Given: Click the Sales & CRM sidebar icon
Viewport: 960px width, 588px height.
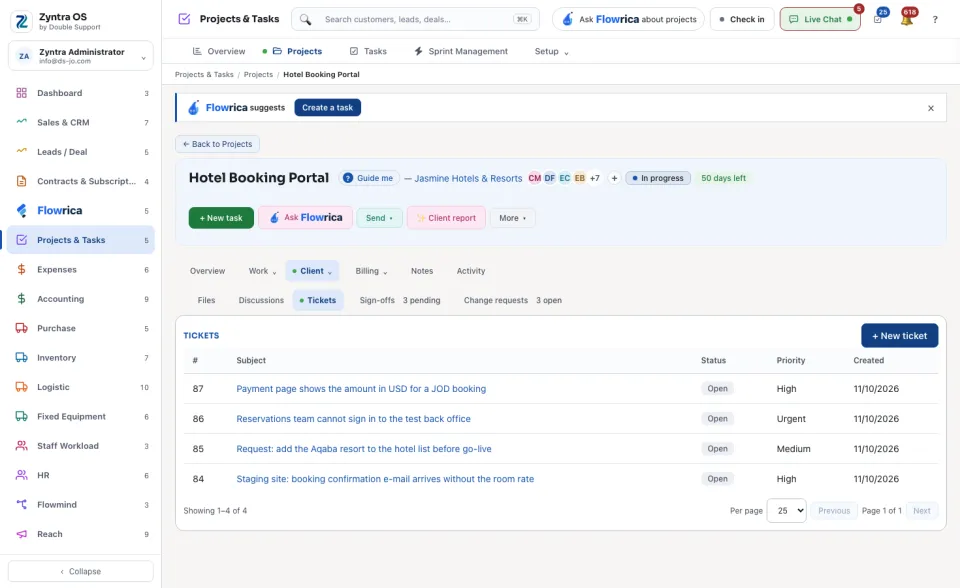Looking at the screenshot, I should pyautogui.click(x=21, y=122).
